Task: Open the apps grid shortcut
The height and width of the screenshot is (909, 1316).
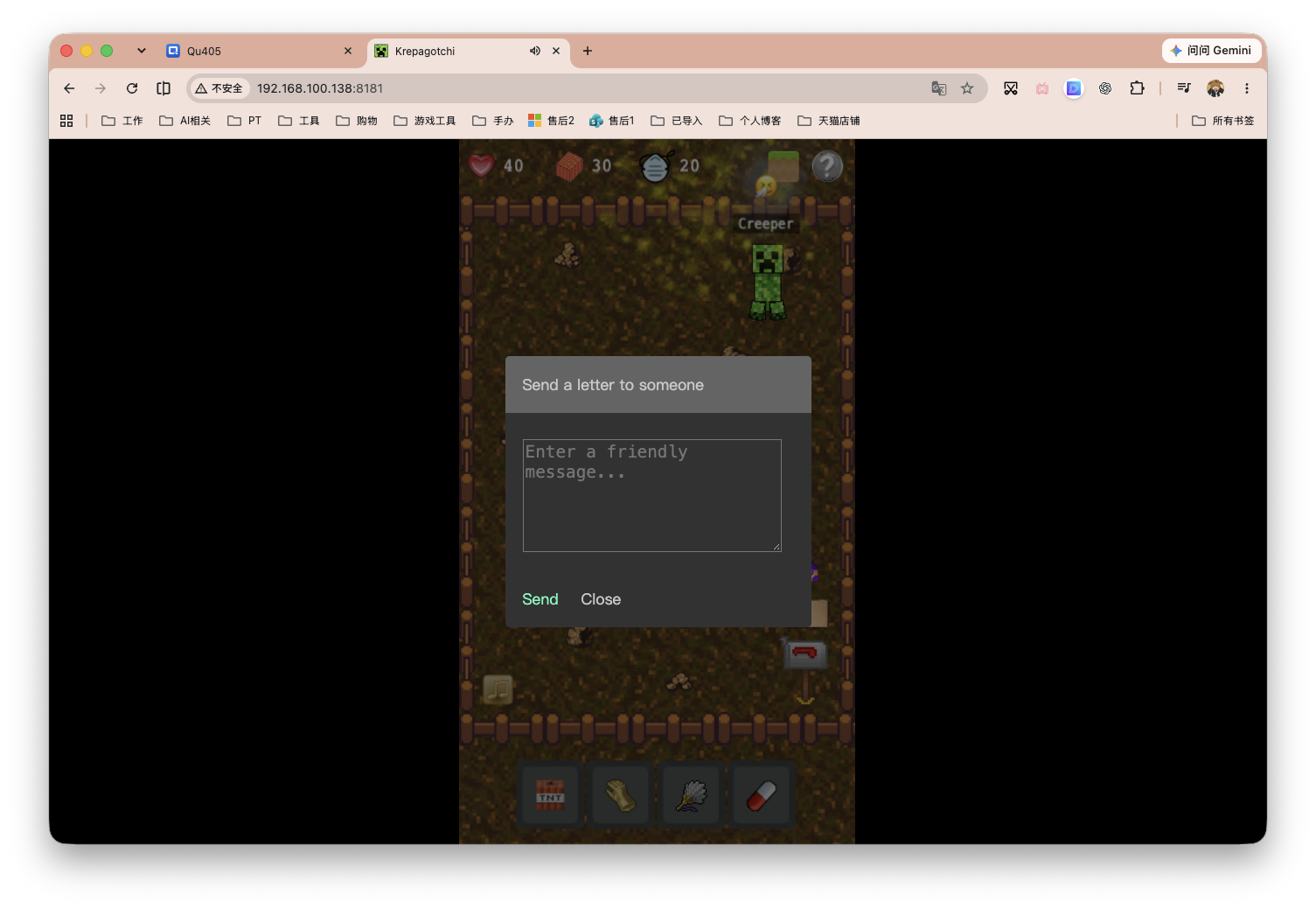Action: pyautogui.click(x=66, y=121)
